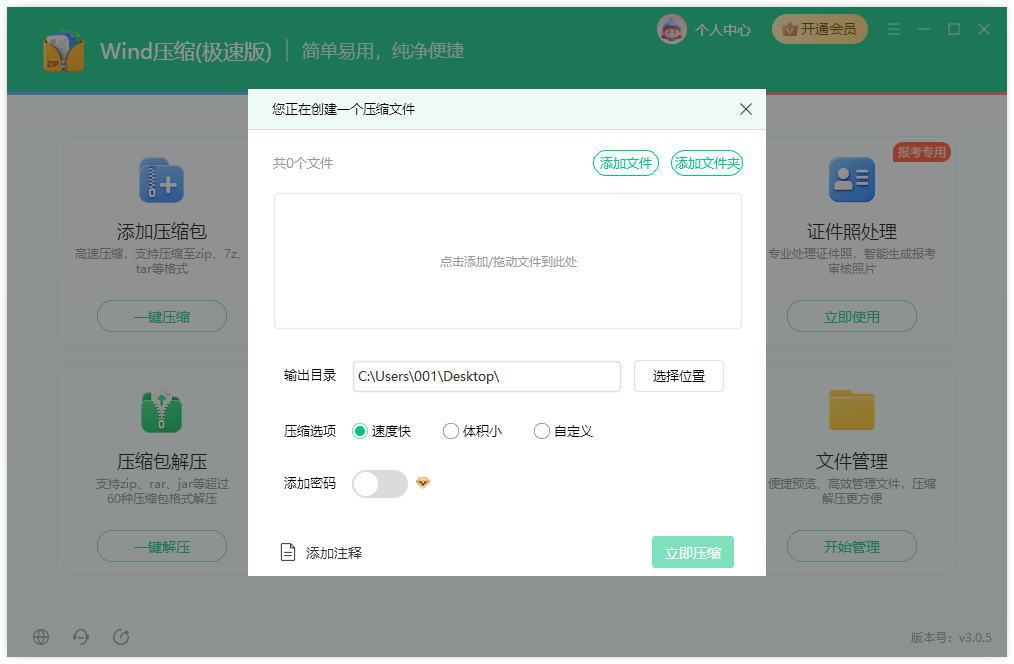The image size is (1014, 664).
Task: Click the blue 证件照处理 ID card icon
Action: (x=852, y=180)
